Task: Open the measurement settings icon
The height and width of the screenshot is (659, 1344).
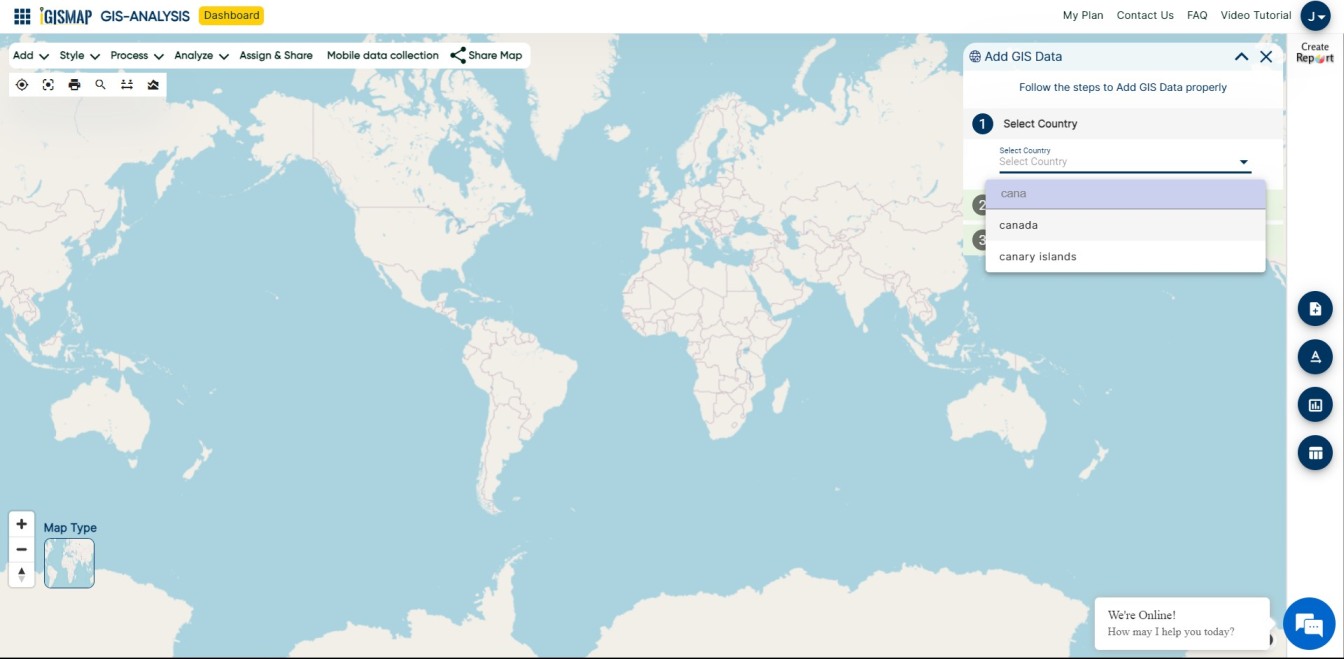Action: tap(126, 84)
